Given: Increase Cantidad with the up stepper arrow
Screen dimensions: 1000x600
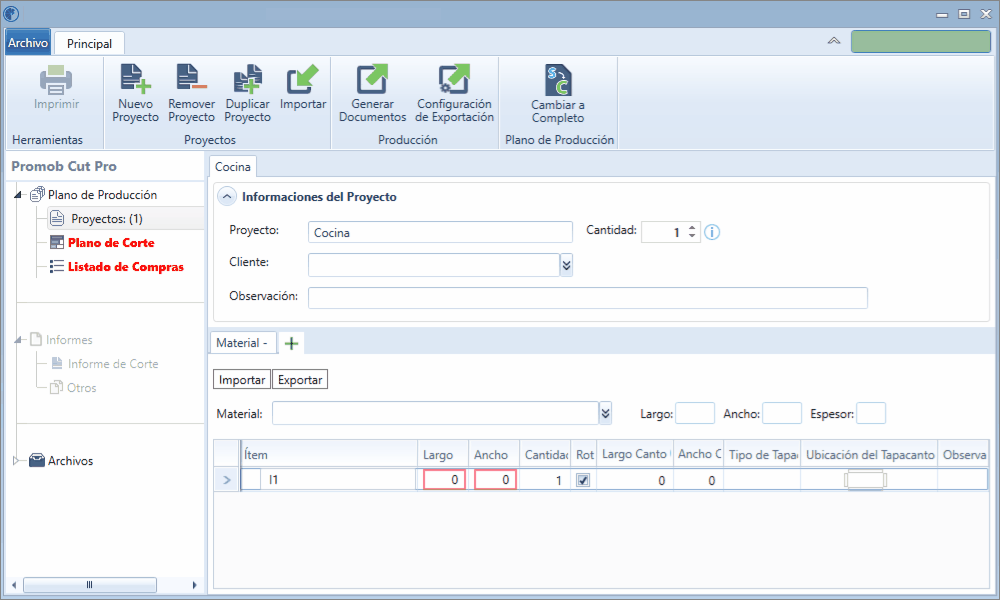Looking at the screenshot, I should pos(692,228).
